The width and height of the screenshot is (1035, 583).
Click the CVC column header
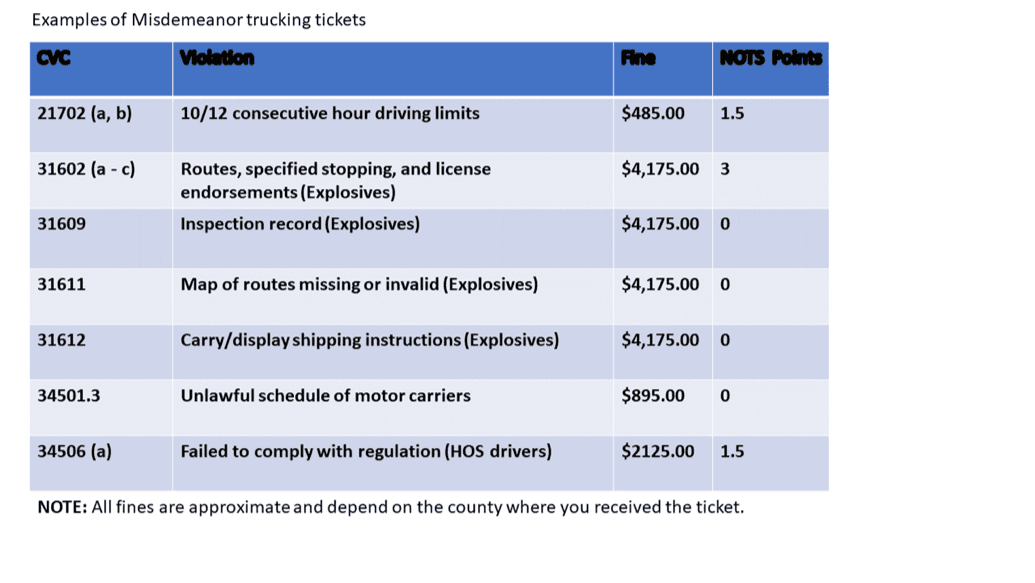[54, 58]
